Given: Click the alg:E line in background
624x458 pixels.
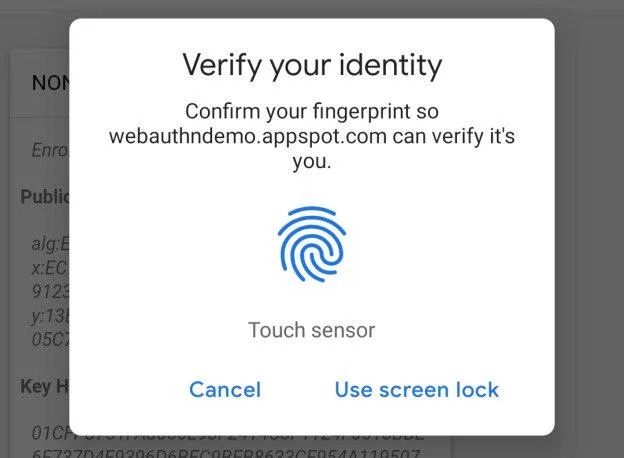Looking at the screenshot, I should click(49, 241).
